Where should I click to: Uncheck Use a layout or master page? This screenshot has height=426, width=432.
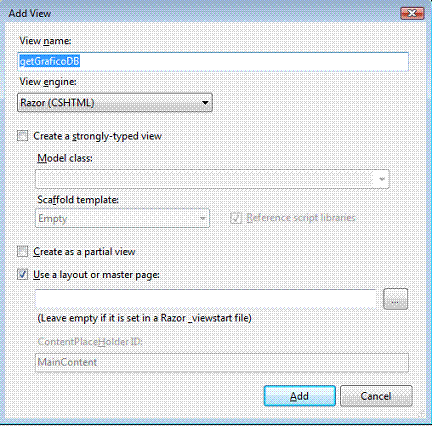pyautogui.click(x=23, y=275)
